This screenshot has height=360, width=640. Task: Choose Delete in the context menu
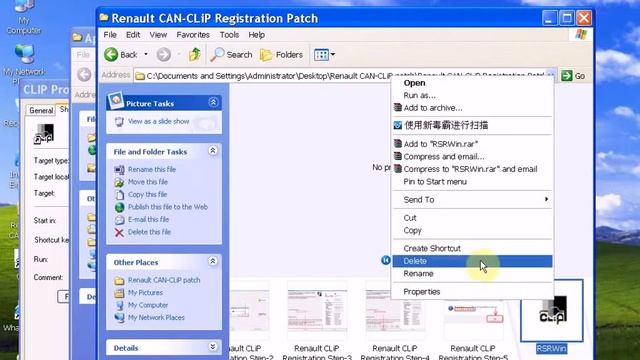pos(472,261)
